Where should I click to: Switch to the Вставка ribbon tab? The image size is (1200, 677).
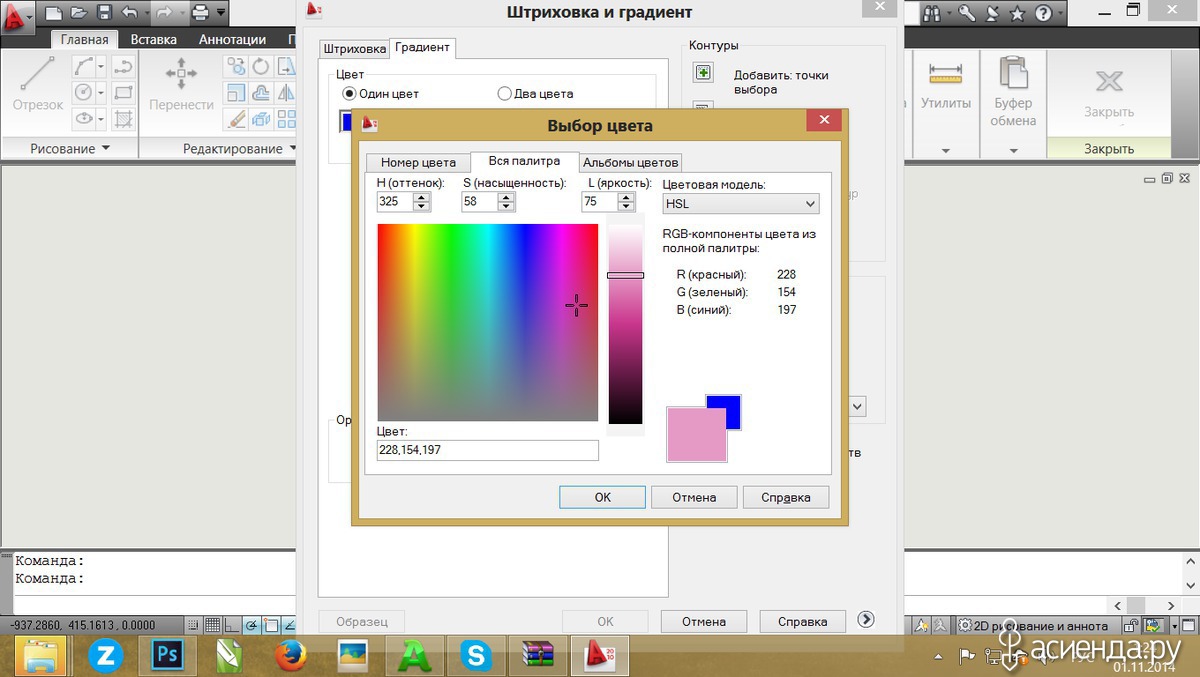153,40
